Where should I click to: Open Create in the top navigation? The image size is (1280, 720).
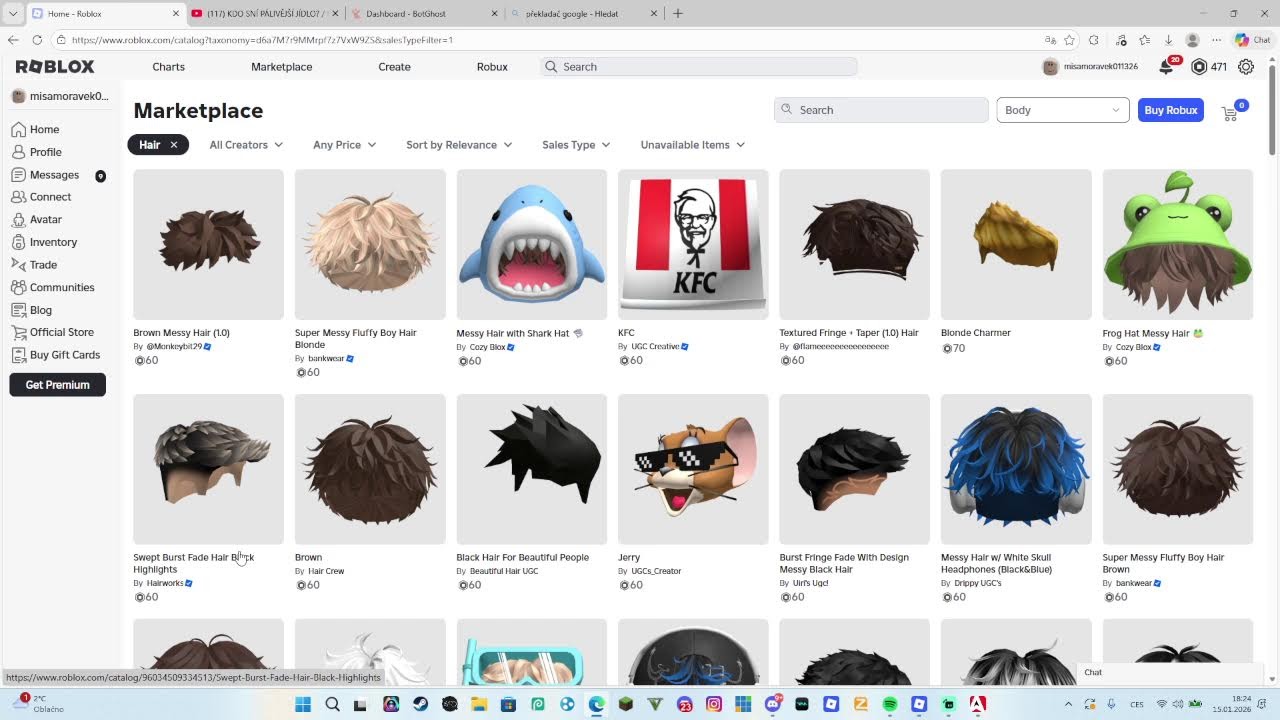(394, 67)
